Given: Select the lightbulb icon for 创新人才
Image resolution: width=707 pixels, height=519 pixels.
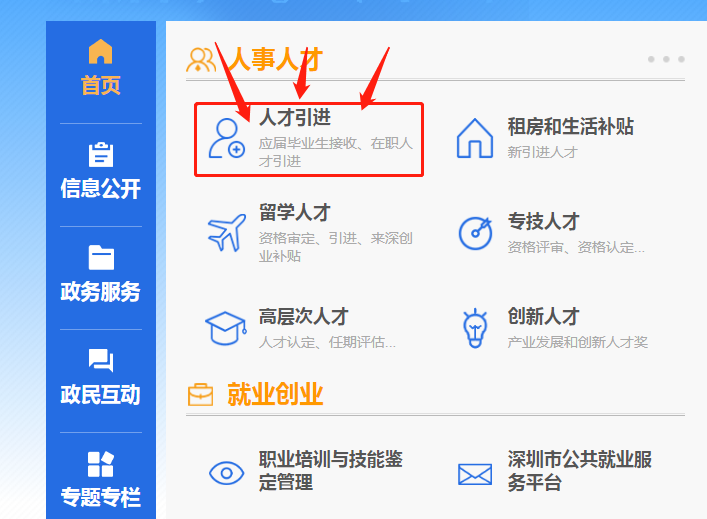Looking at the screenshot, I should (x=475, y=328).
